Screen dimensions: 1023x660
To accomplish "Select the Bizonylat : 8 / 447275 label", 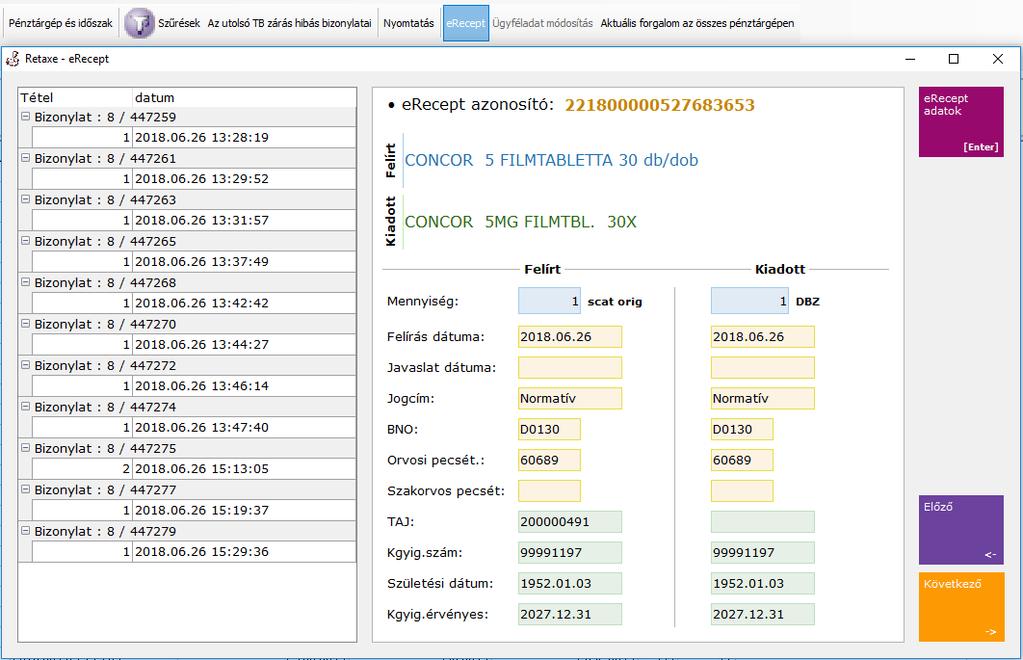I will point(105,448).
